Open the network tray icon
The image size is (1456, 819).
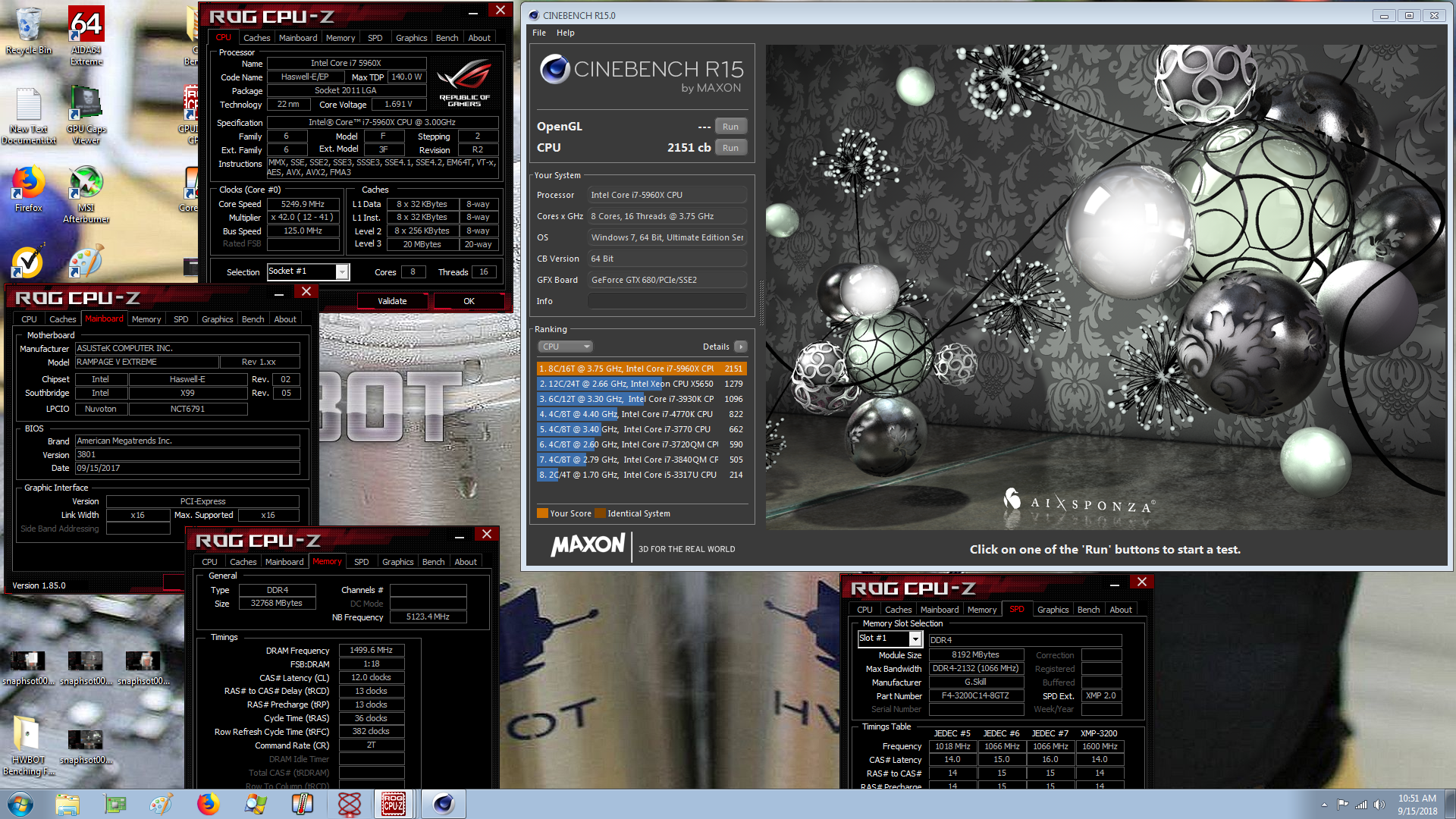1361,805
